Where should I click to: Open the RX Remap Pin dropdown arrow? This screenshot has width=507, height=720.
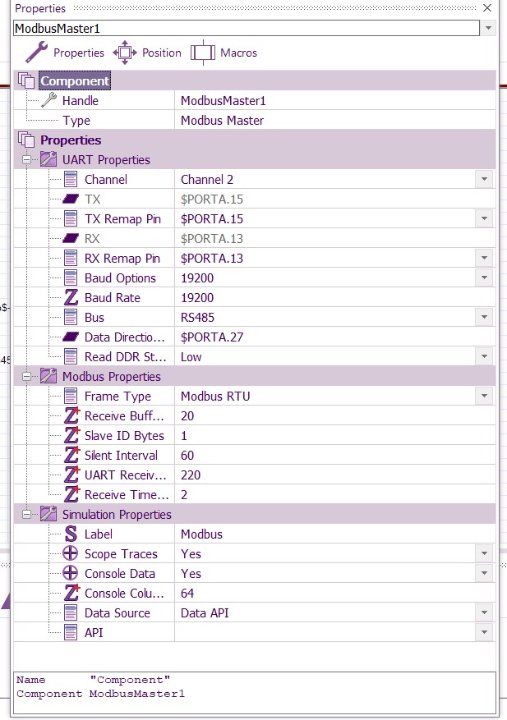pos(484,258)
